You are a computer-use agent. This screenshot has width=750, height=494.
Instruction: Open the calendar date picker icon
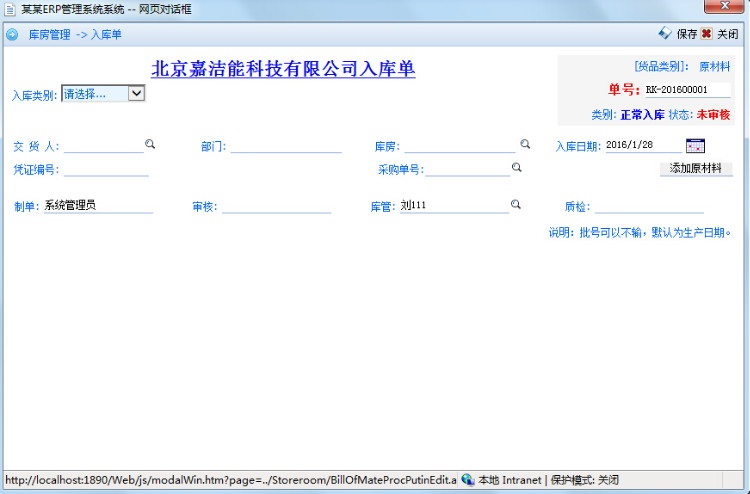[695, 145]
